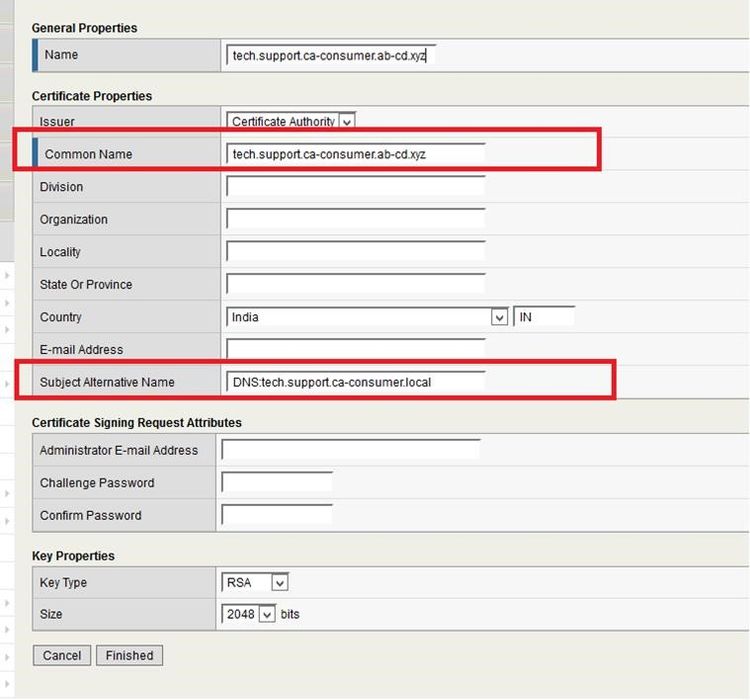Click the Subject Alternative Name field
Screen dimensions: 750x700
pos(355,382)
